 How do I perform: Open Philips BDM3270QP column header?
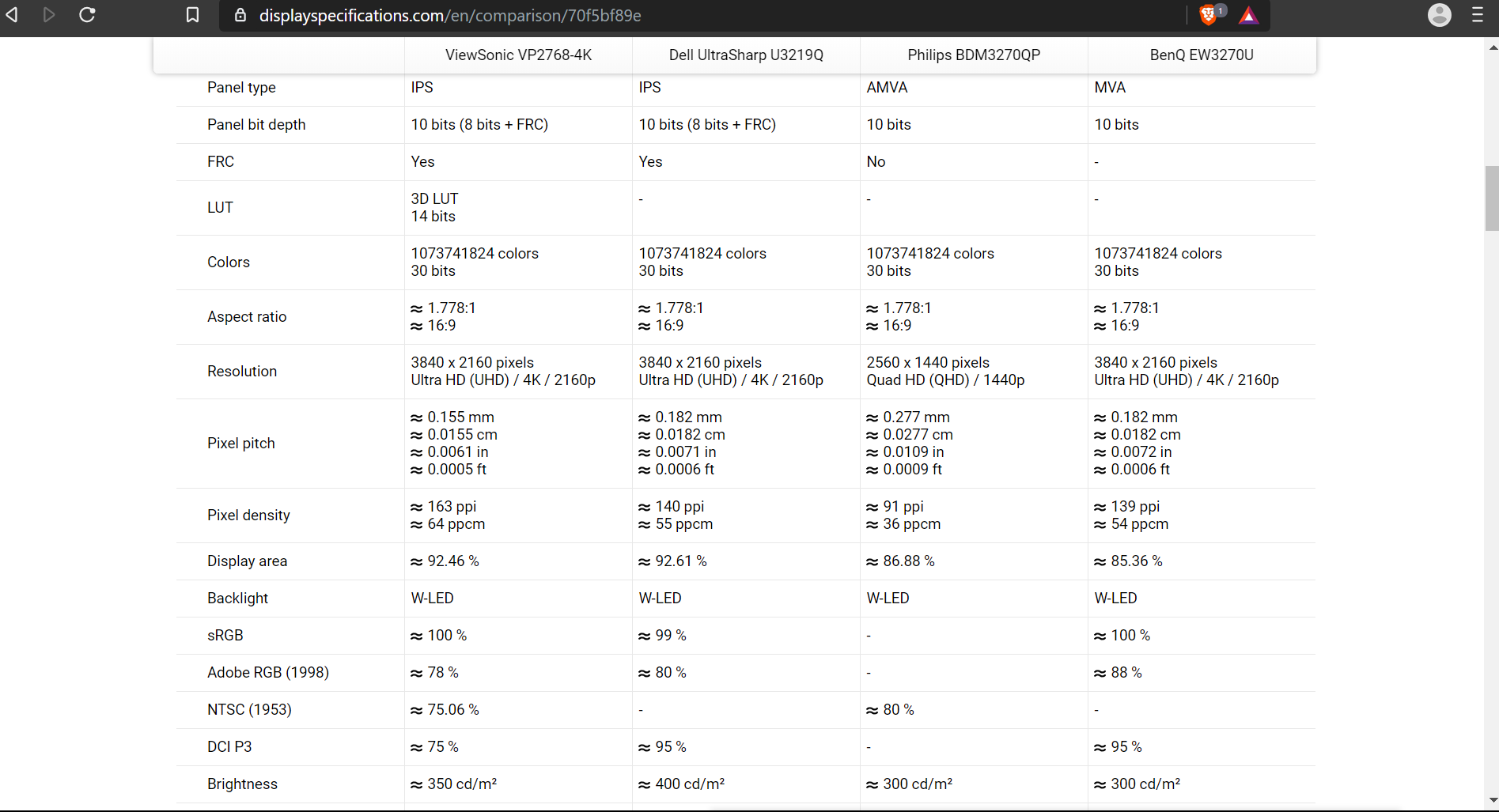point(974,55)
